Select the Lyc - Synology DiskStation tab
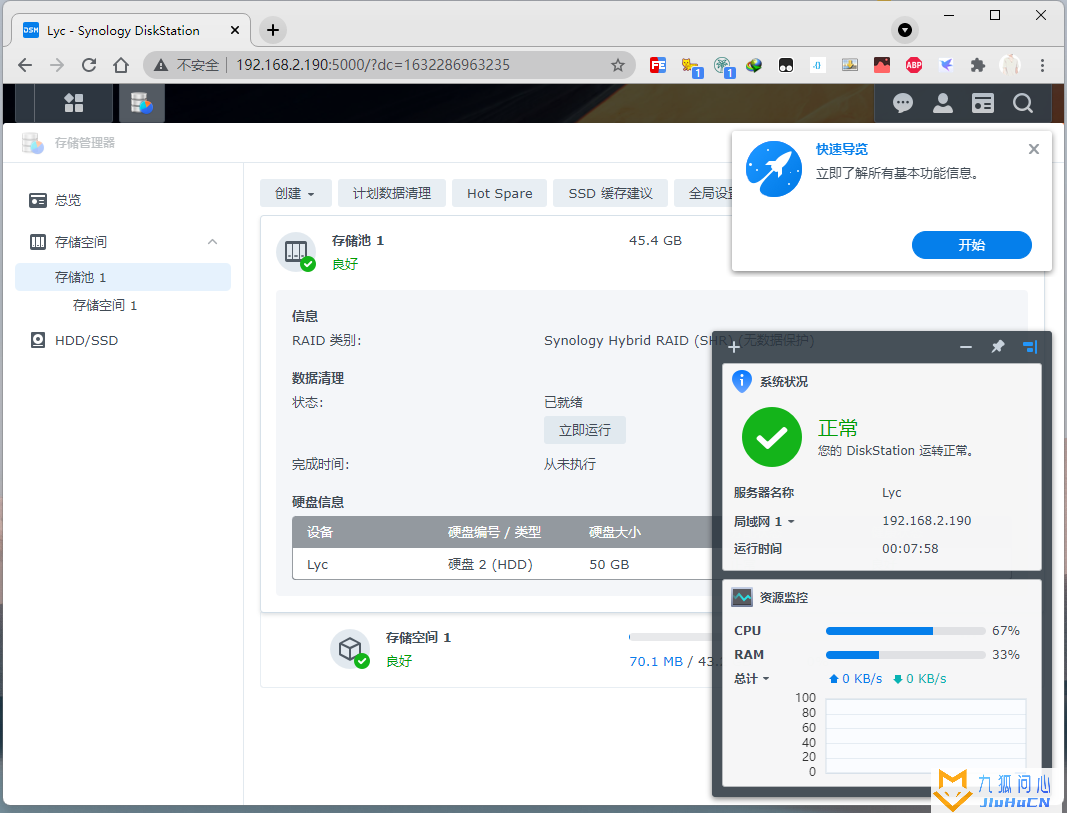 point(131,31)
